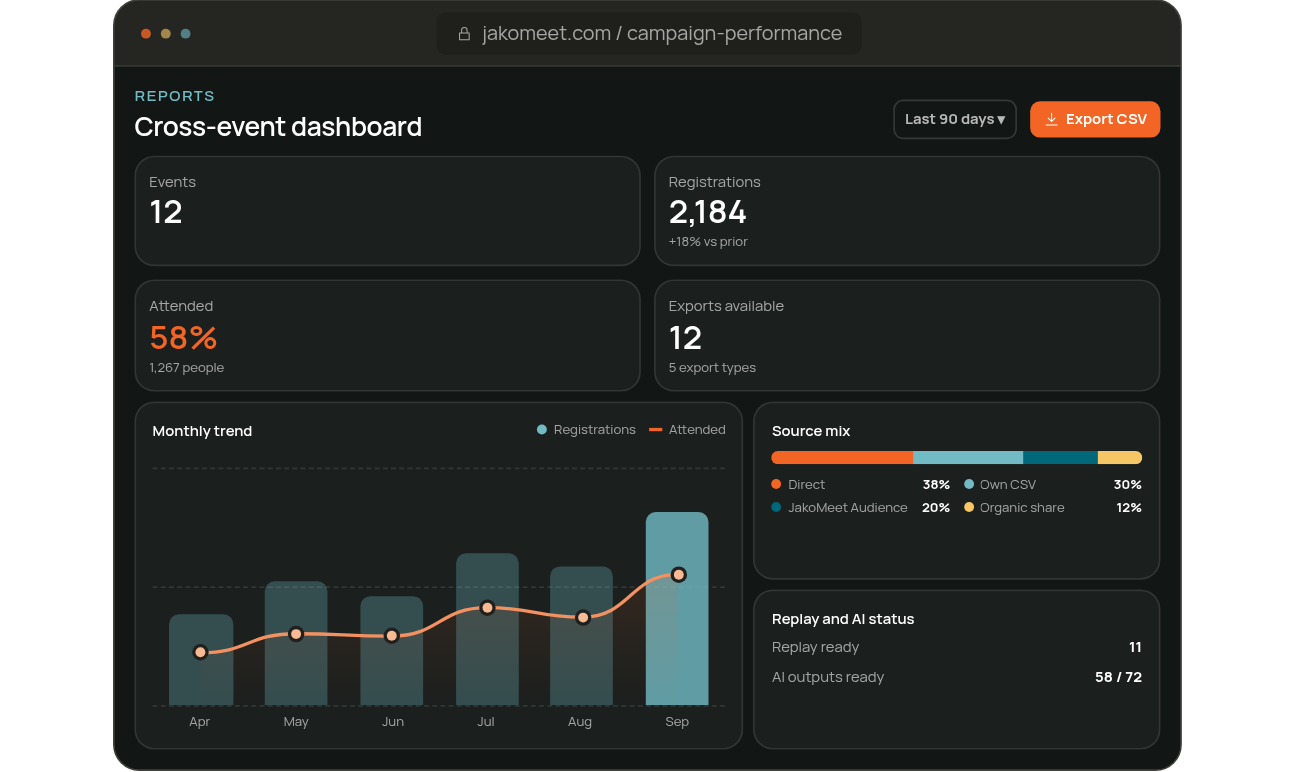
Task: Click the Aug attended data point
Action: 583,617
